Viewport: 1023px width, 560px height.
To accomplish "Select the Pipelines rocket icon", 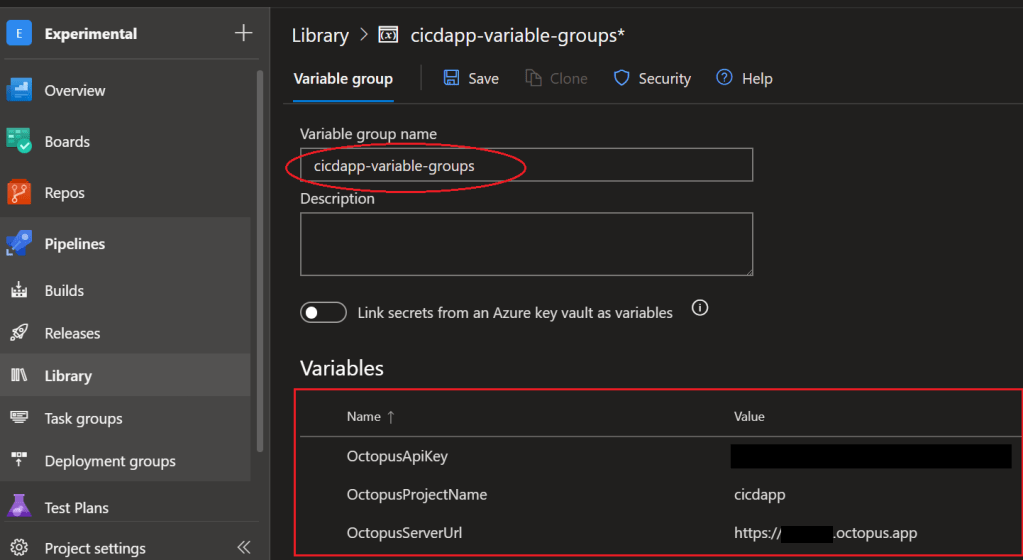I will point(20,243).
